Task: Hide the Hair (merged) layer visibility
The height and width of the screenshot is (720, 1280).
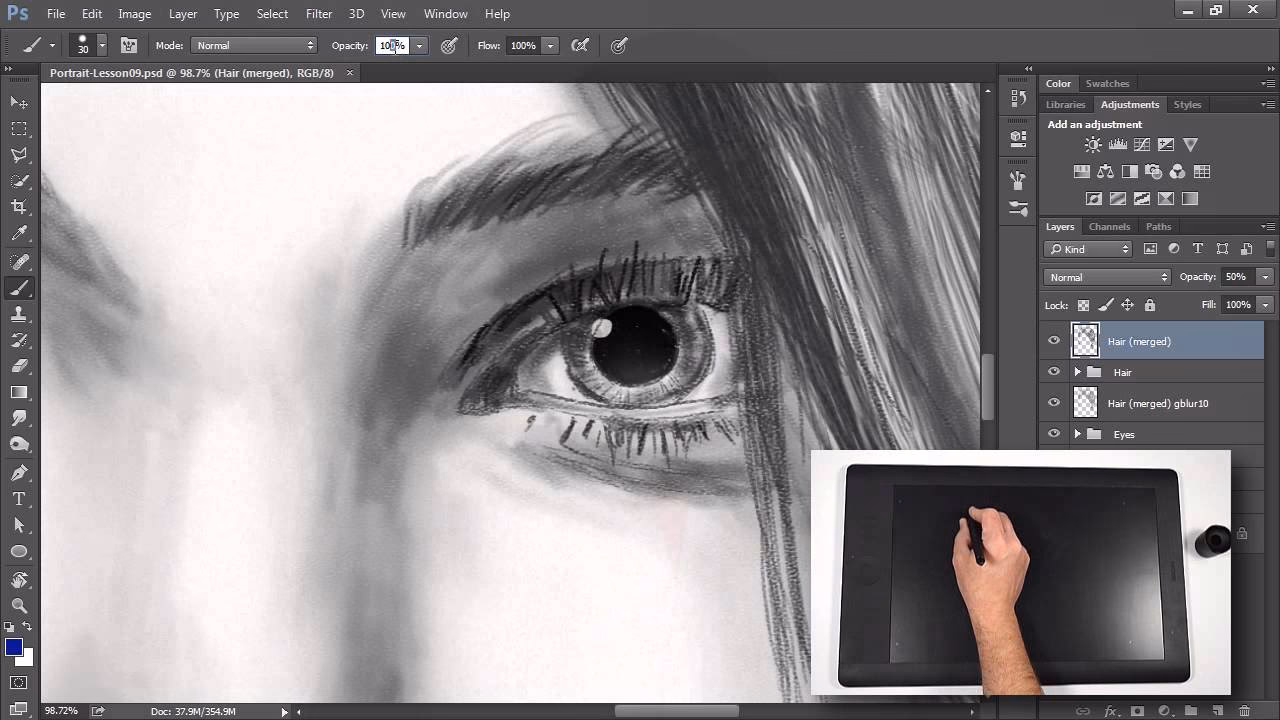Action: pos(1054,341)
